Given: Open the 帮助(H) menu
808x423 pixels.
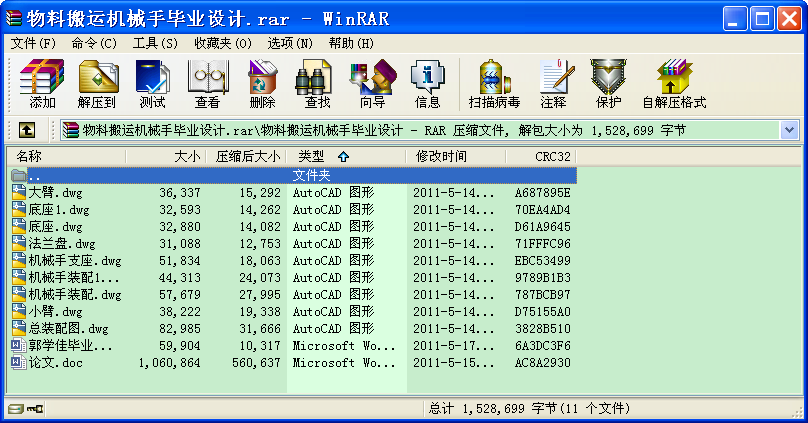Looking at the screenshot, I should click(x=351, y=43).
